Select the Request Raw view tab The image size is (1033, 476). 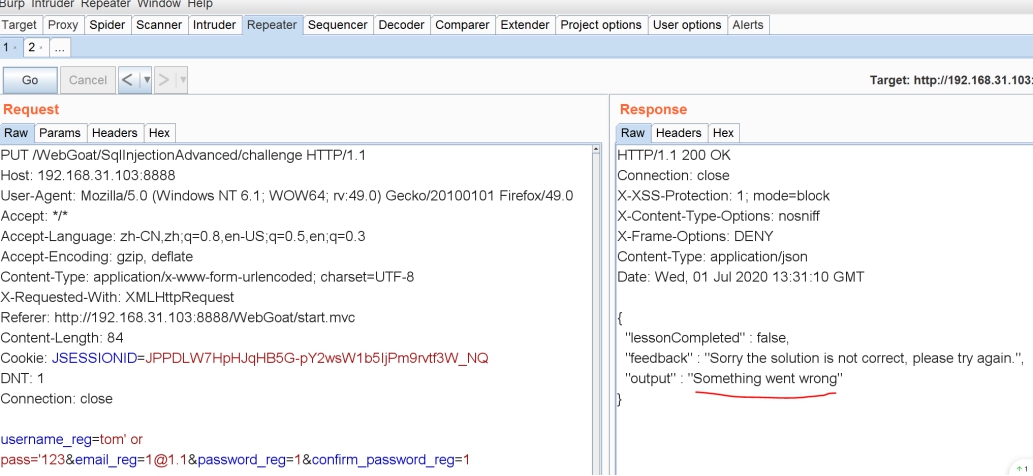(16, 133)
